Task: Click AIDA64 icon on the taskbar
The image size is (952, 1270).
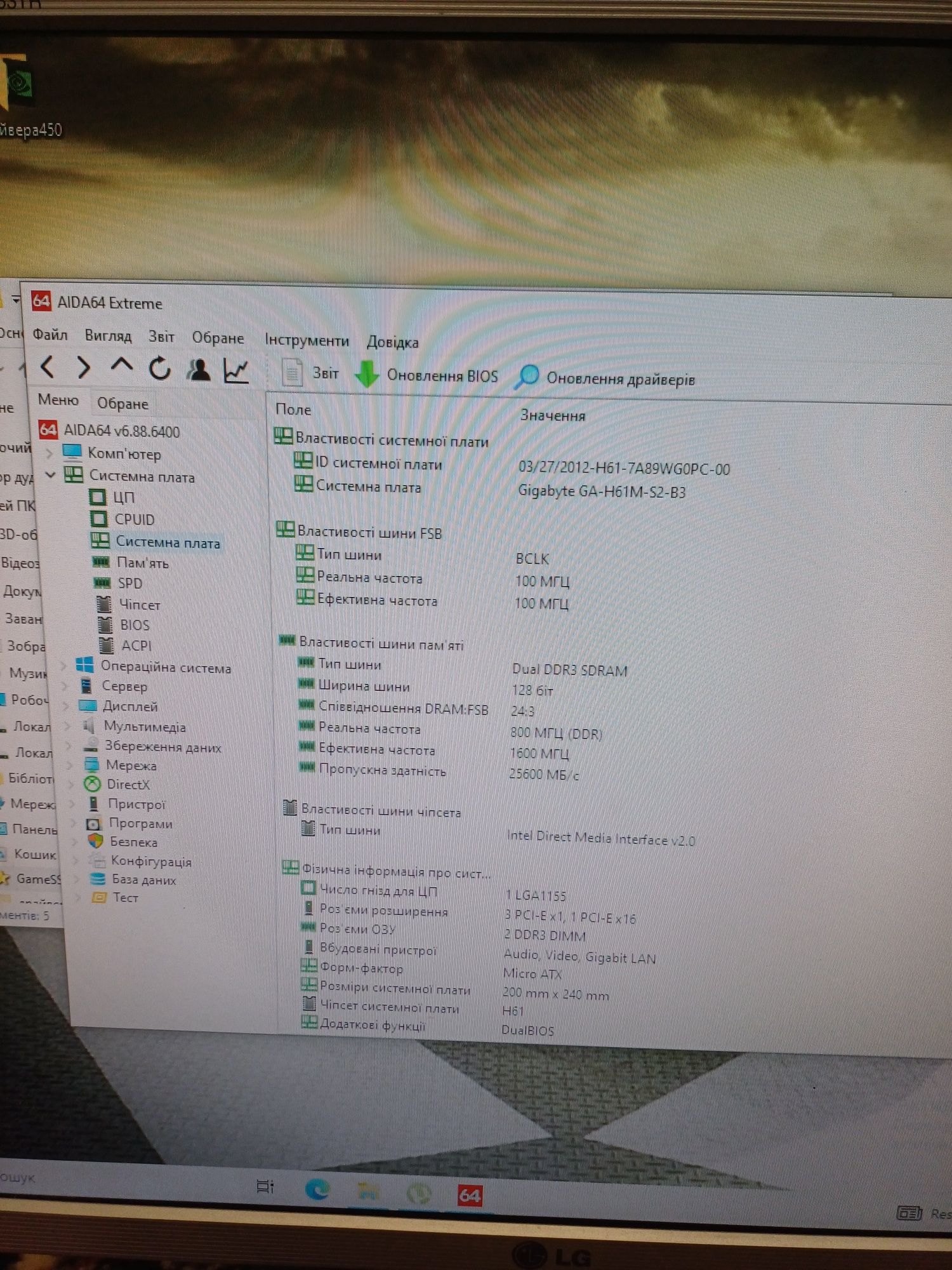Action: (x=470, y=1196)
